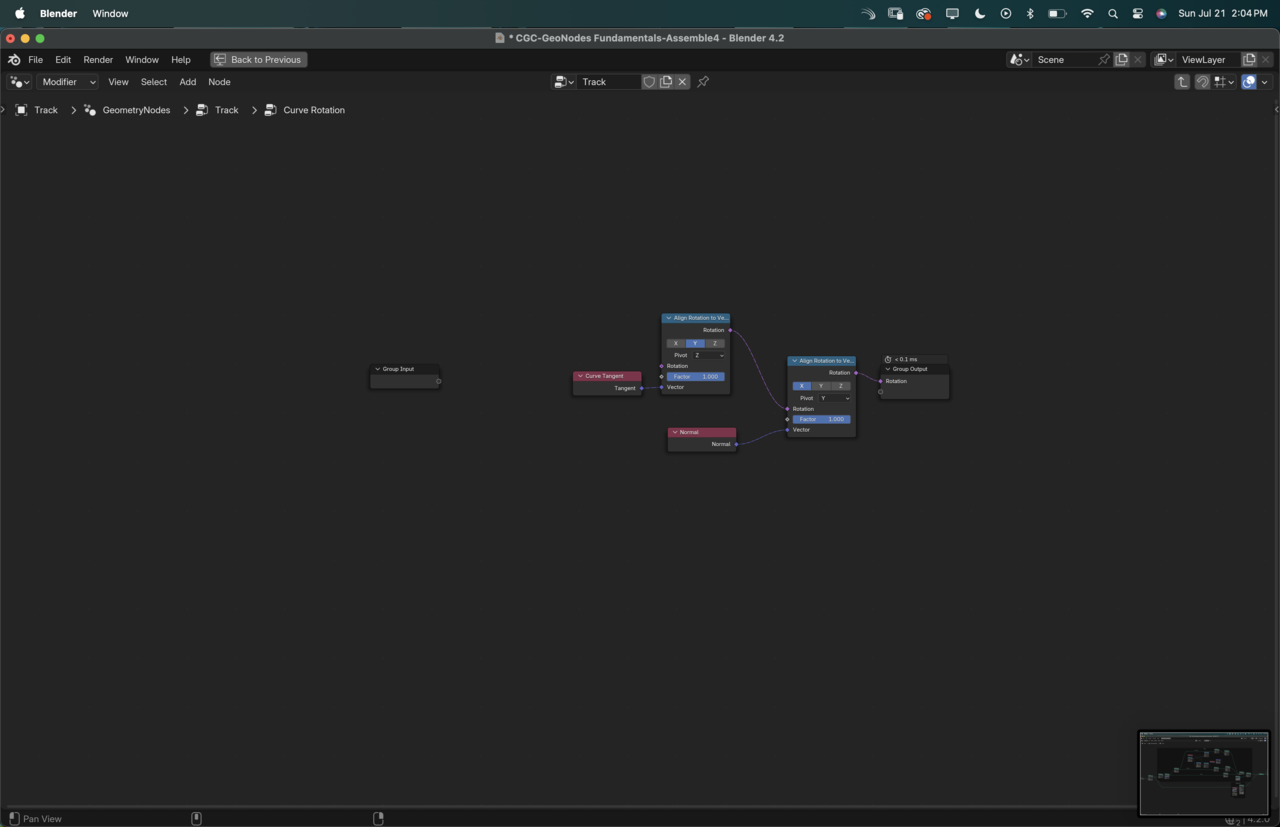The height and width of the screenshot is (827, 1280).
Task: Toggle the node tree pin icon
Action: coord(704,82)
